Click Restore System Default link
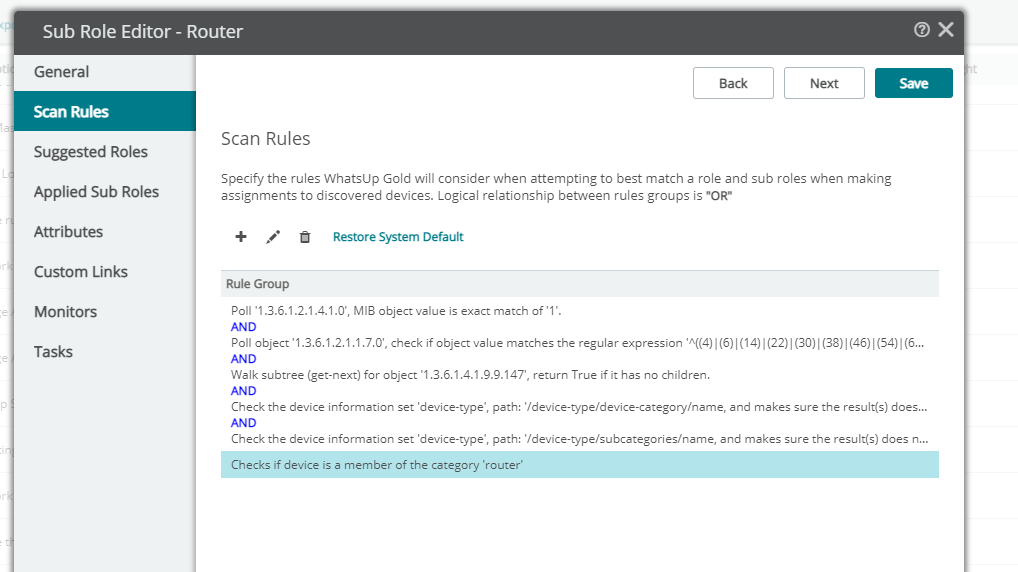 [398, 237]
